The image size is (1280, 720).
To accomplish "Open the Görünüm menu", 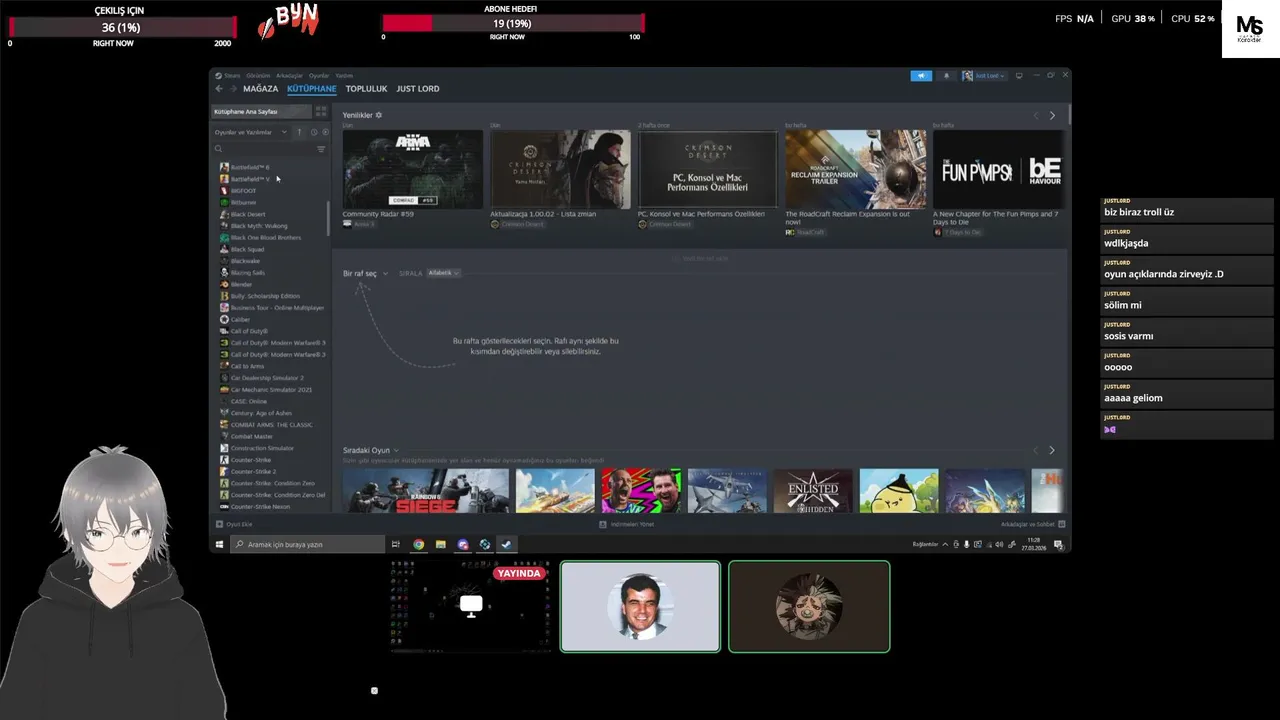I will 258,75.
